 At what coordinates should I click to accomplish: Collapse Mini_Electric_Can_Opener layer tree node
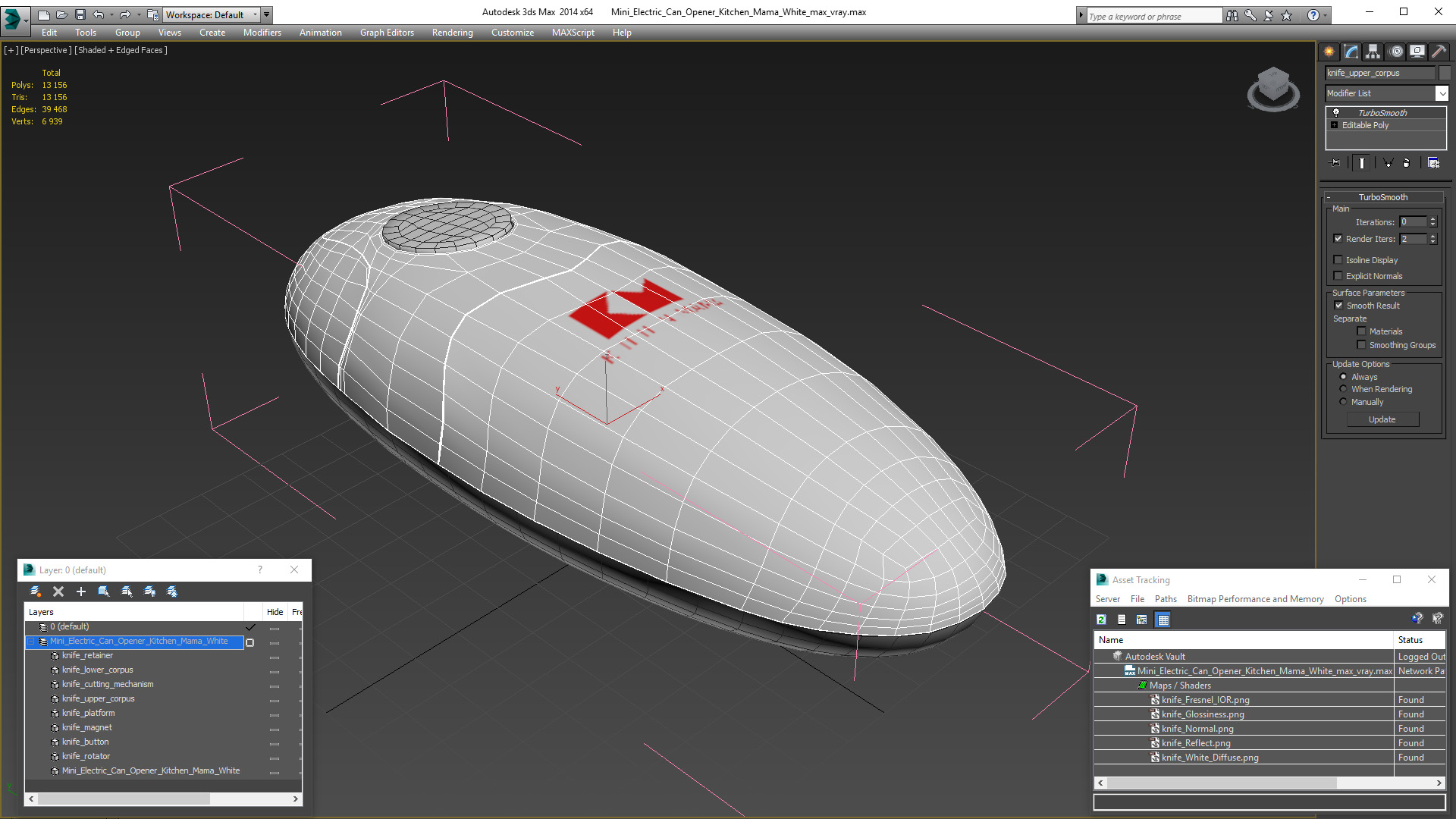[x=32, y=642]
